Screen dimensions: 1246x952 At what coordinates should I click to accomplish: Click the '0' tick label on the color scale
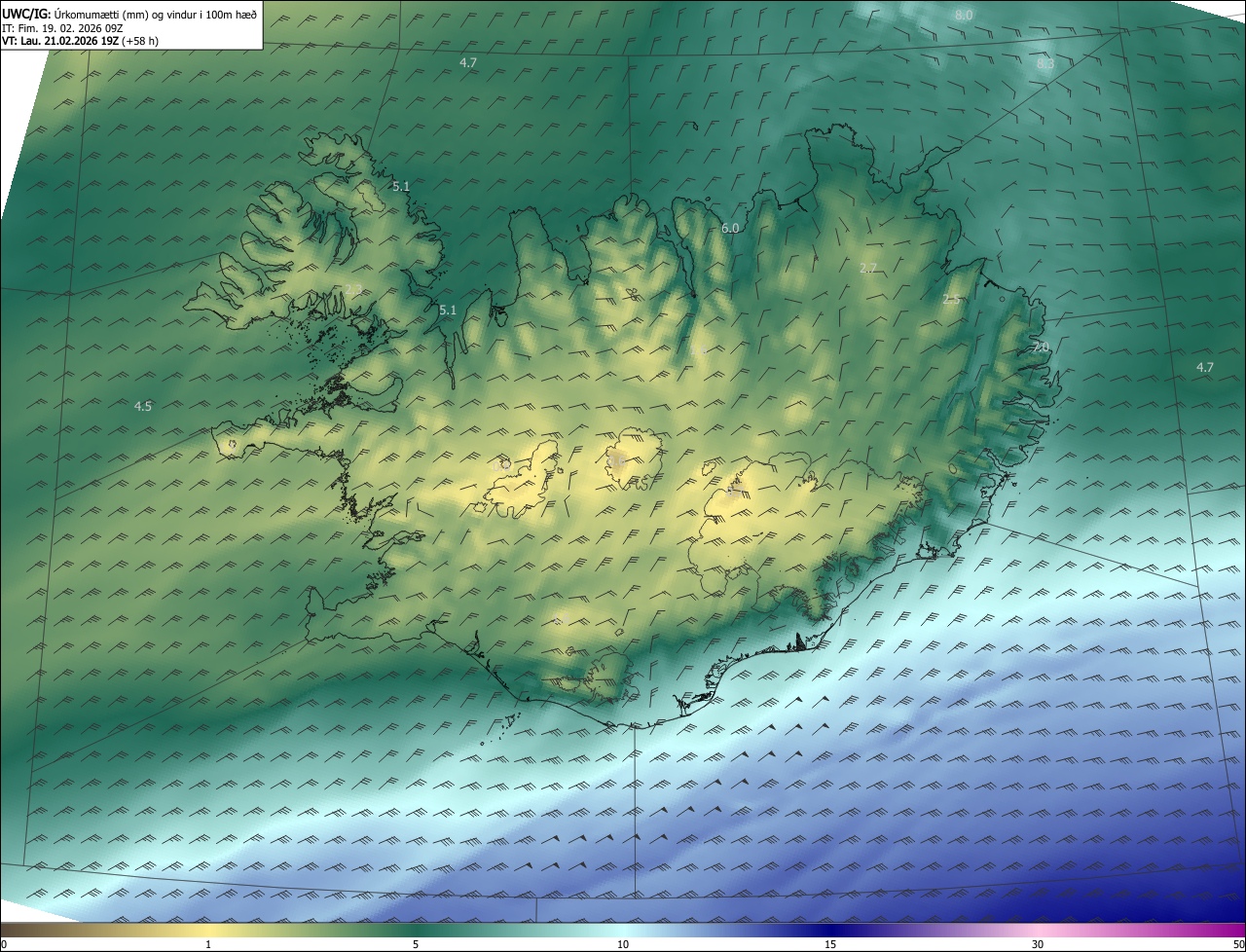click(x=4, y=944)
